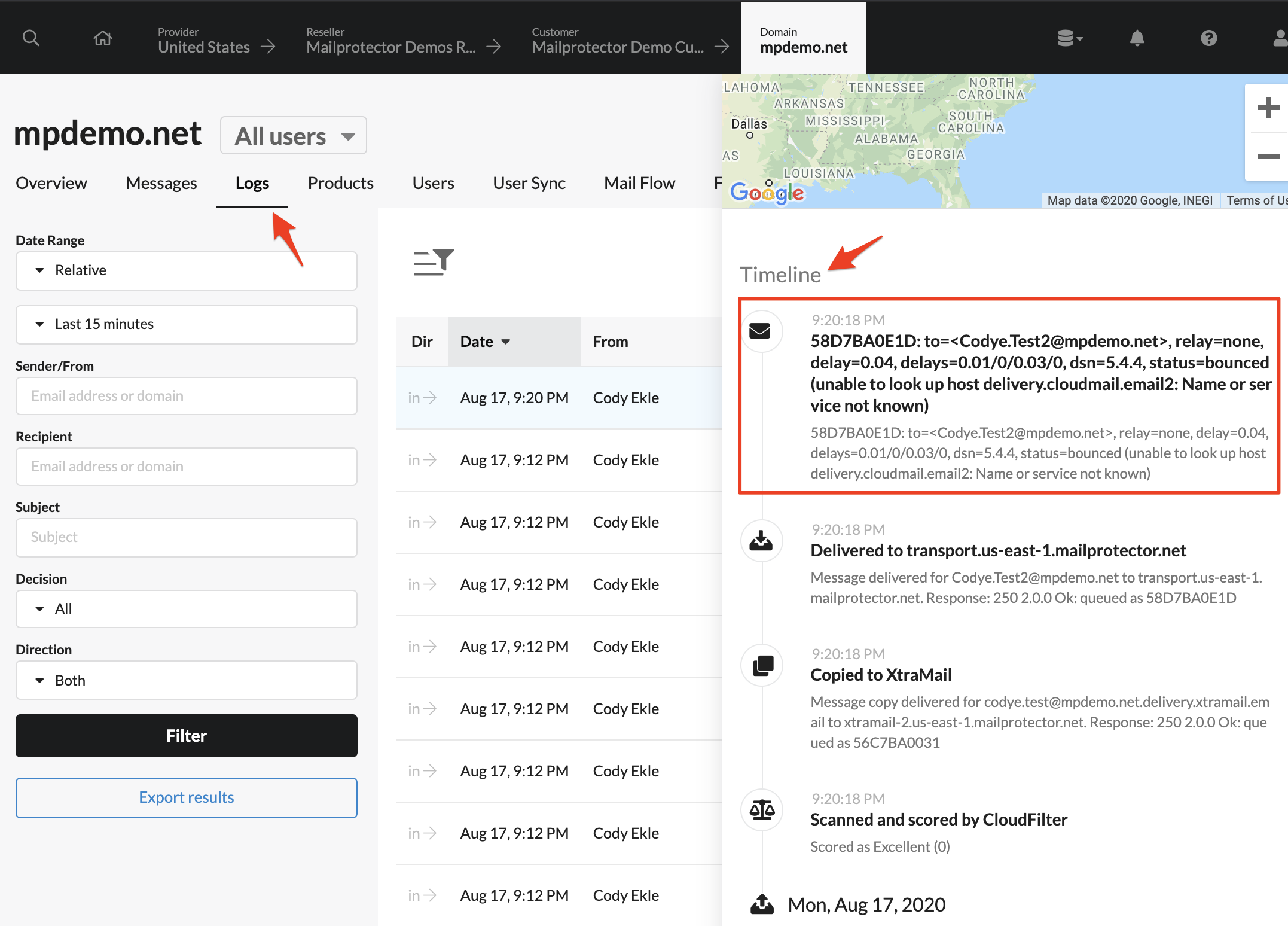
Task: Click the Dallas label on the map
Action: (x=749, y=124)
